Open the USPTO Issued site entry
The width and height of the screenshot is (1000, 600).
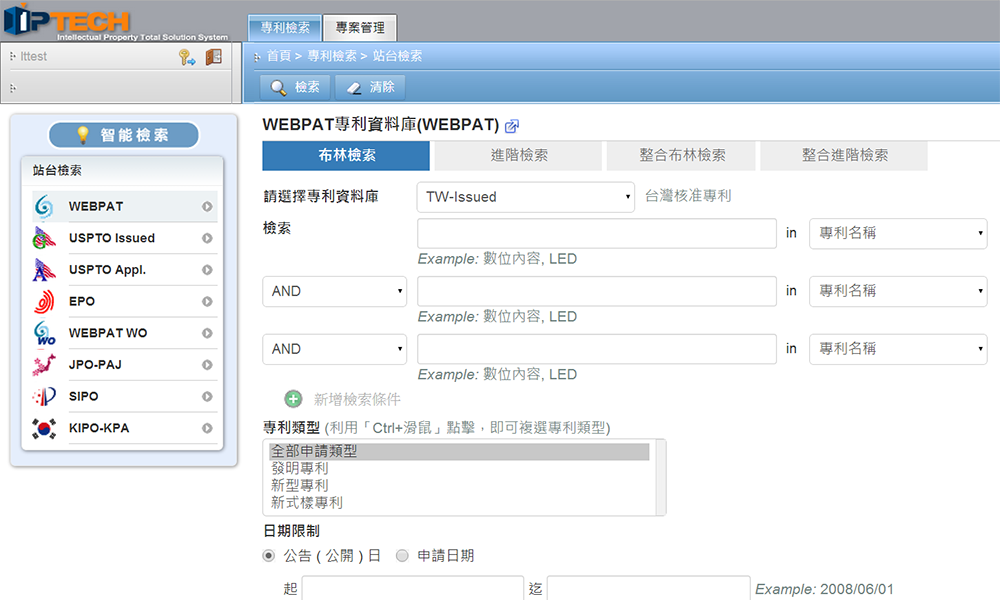pyautogui.click(x=125, y=238)
